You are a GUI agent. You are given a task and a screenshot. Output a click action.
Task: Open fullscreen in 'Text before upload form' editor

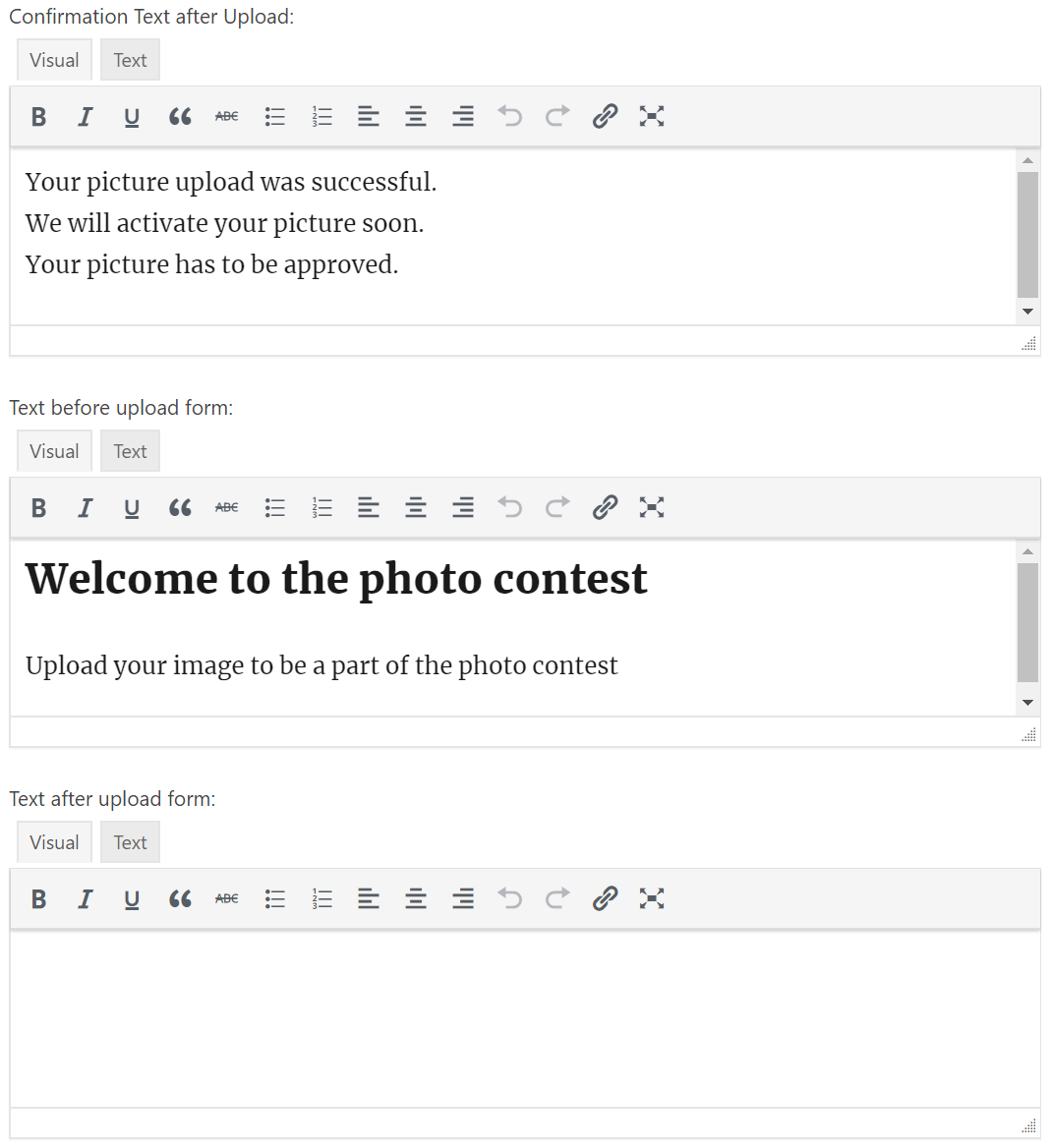point(652,507)
